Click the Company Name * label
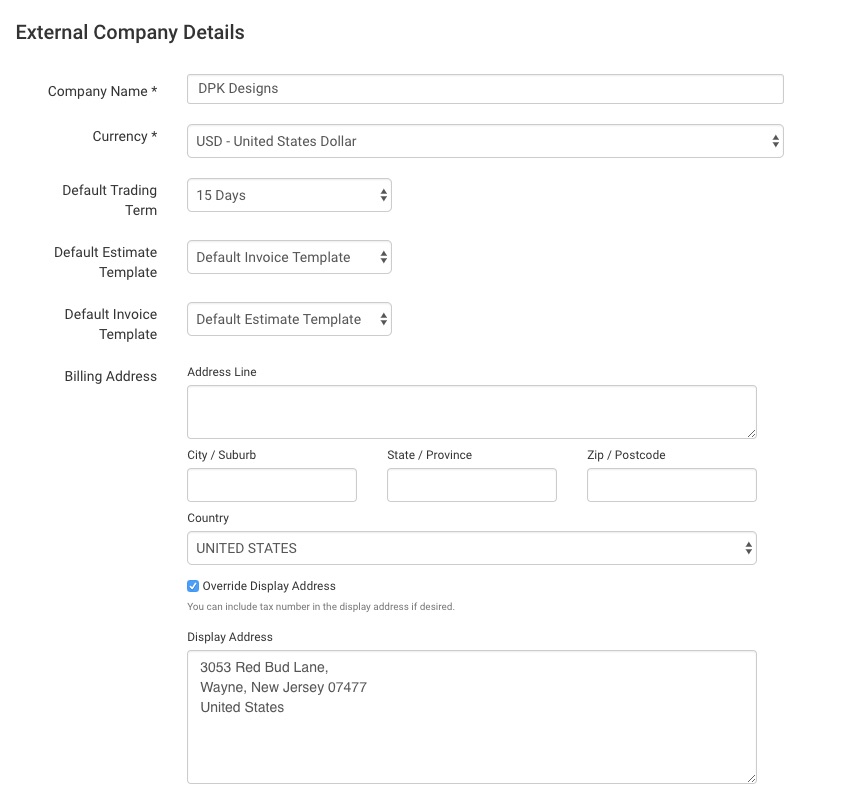This screenshot has width=868, height=795. click(102, 91)
